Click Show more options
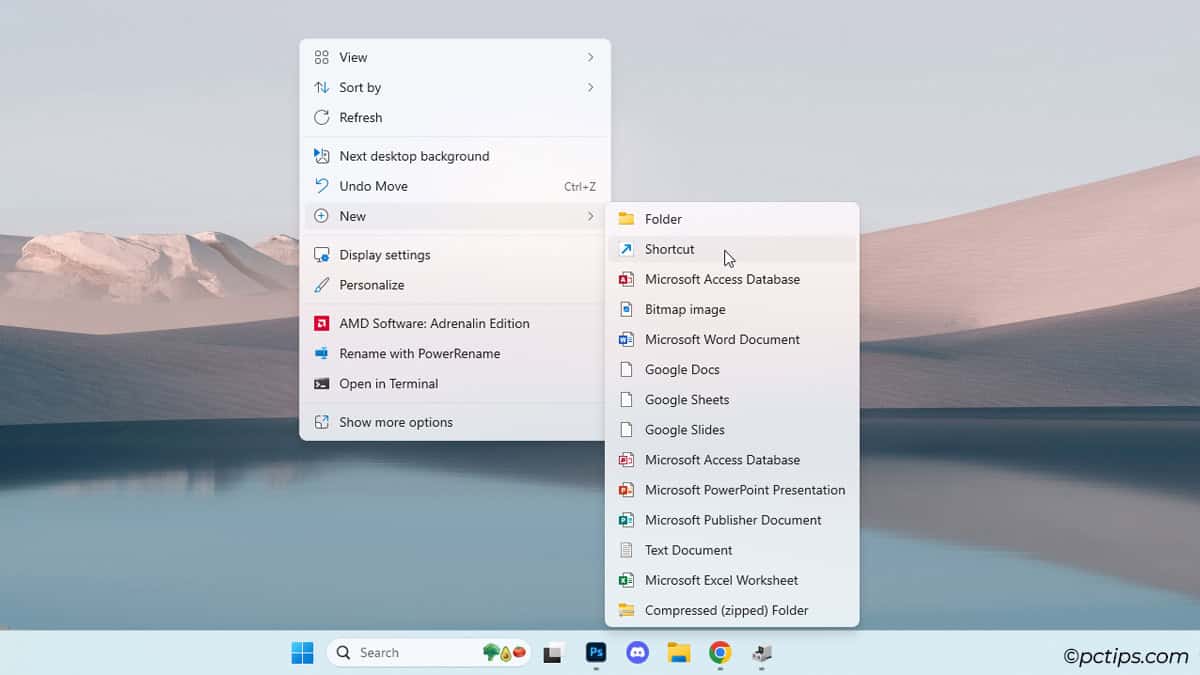The width and height of the screenshot is (1200, 675). pyautogui.click(x=455, y=422)
